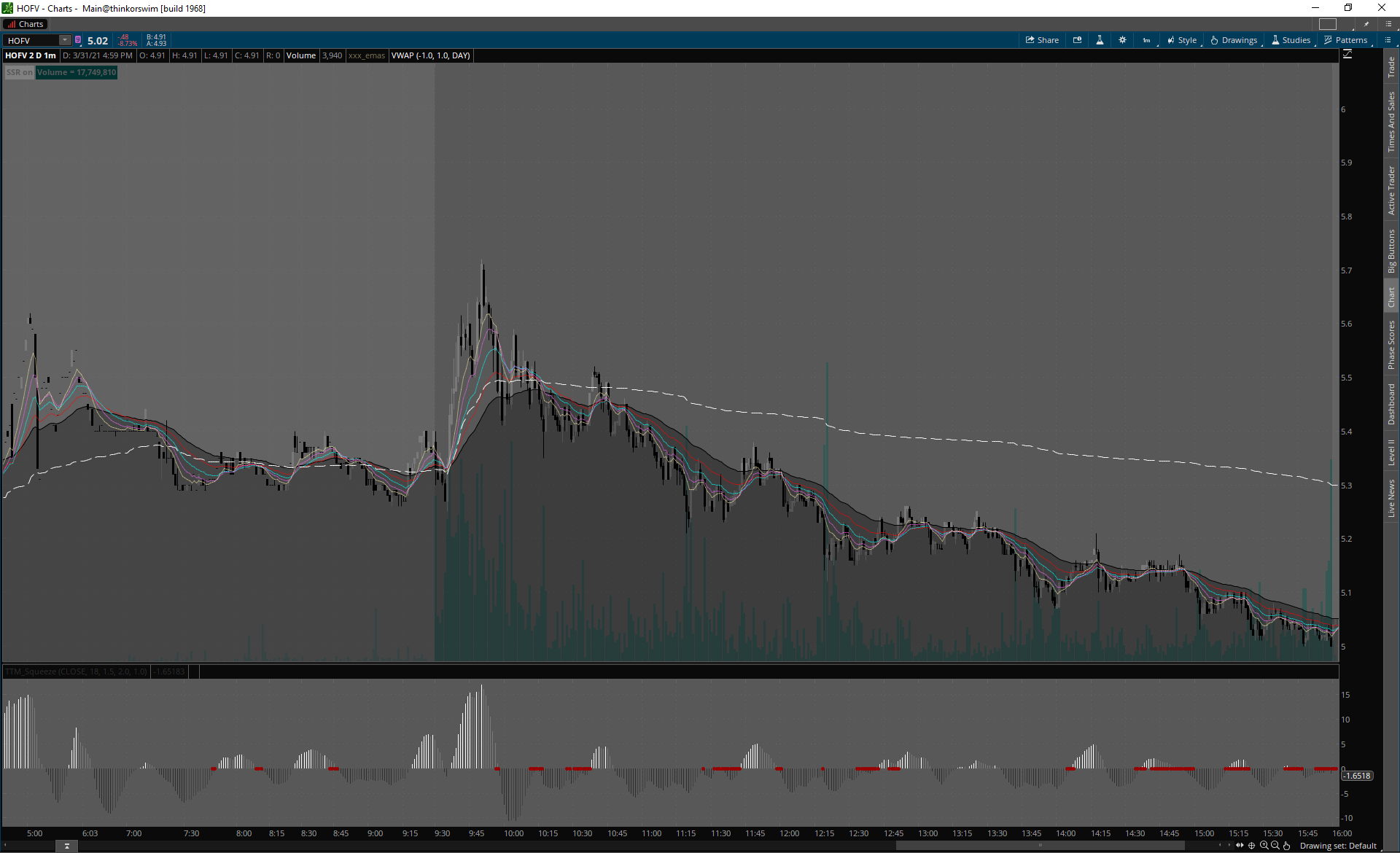Open the Drawing set: Default dropdown
The height and width of the screenshot is (853, 1400).
coord(1337,846)
